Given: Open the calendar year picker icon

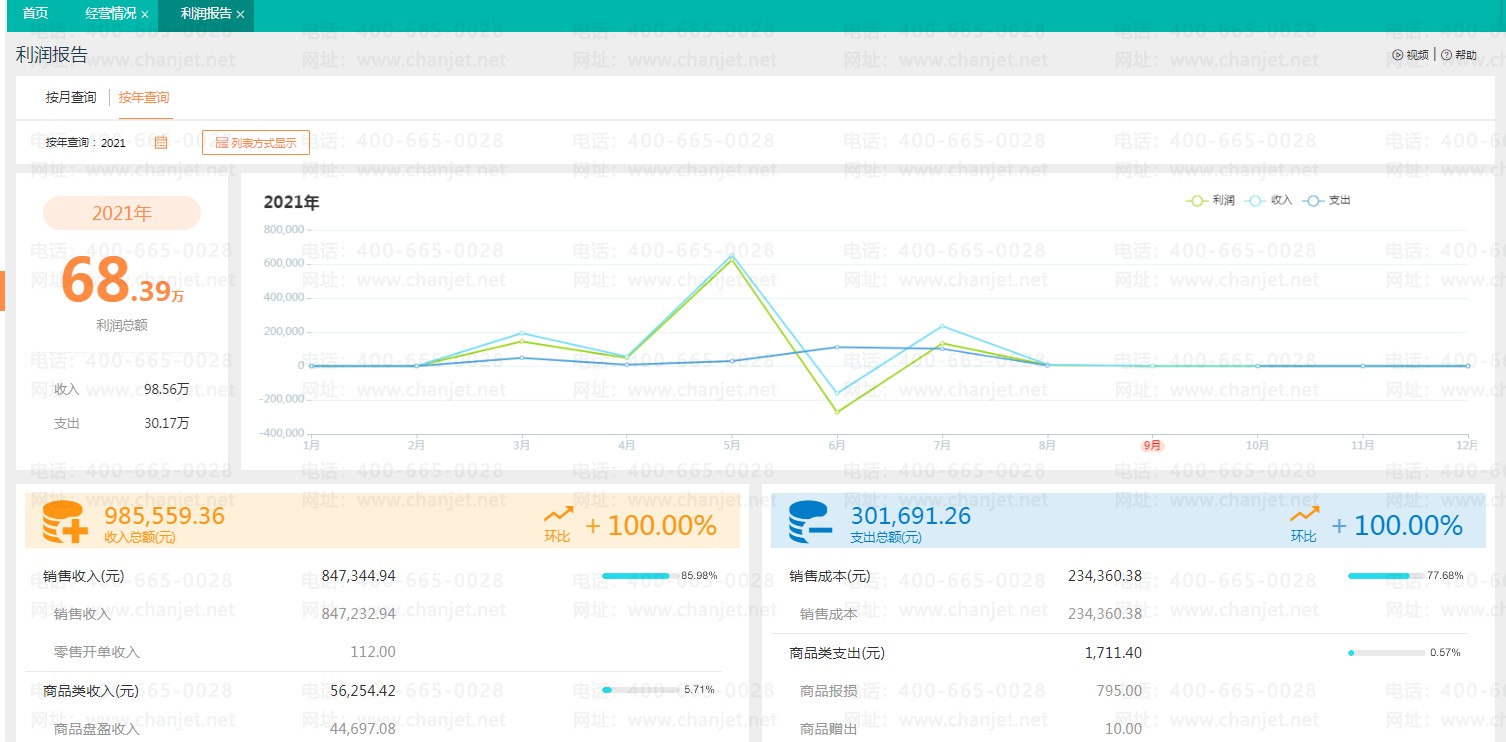Looking at the screenshot, I should [x=161, y=143].
